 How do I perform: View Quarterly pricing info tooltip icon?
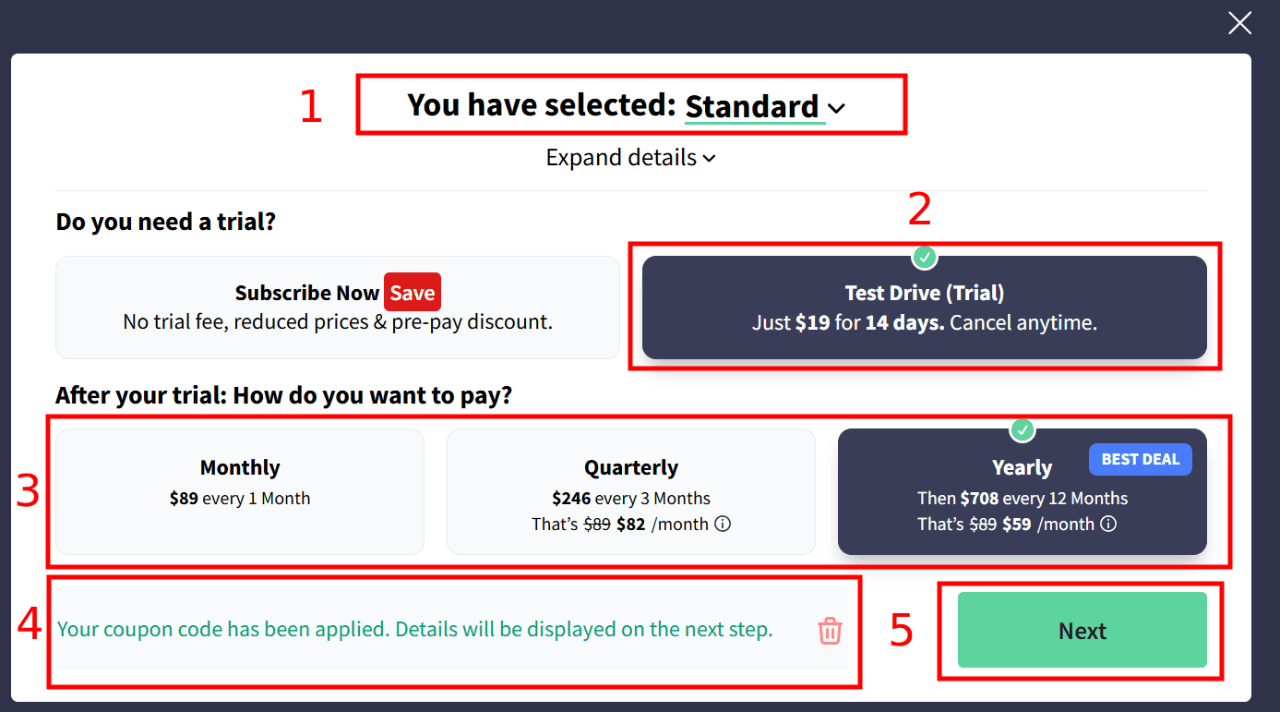(723, 523)
